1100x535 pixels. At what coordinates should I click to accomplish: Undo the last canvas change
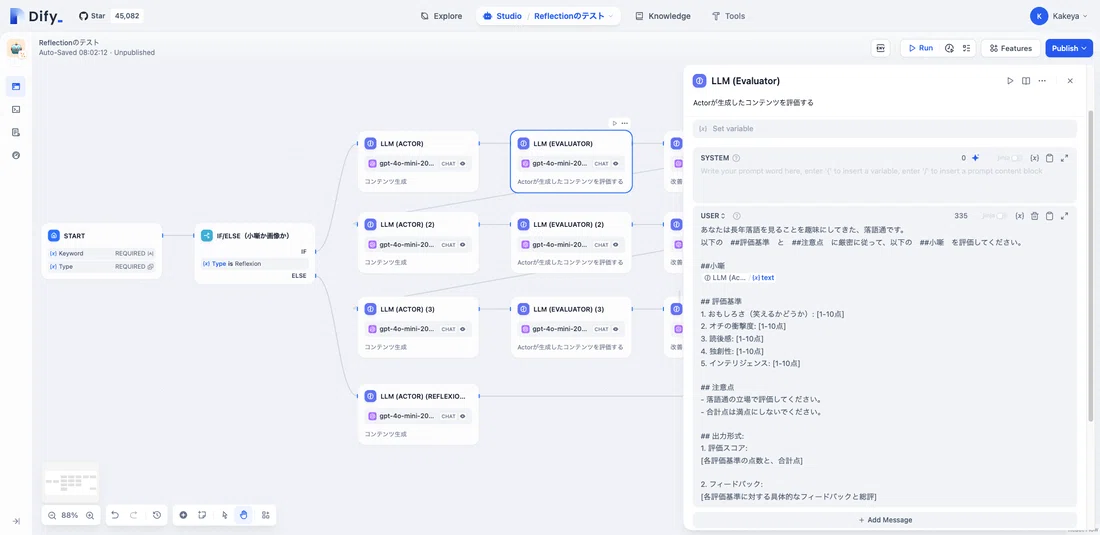point(115,515)
